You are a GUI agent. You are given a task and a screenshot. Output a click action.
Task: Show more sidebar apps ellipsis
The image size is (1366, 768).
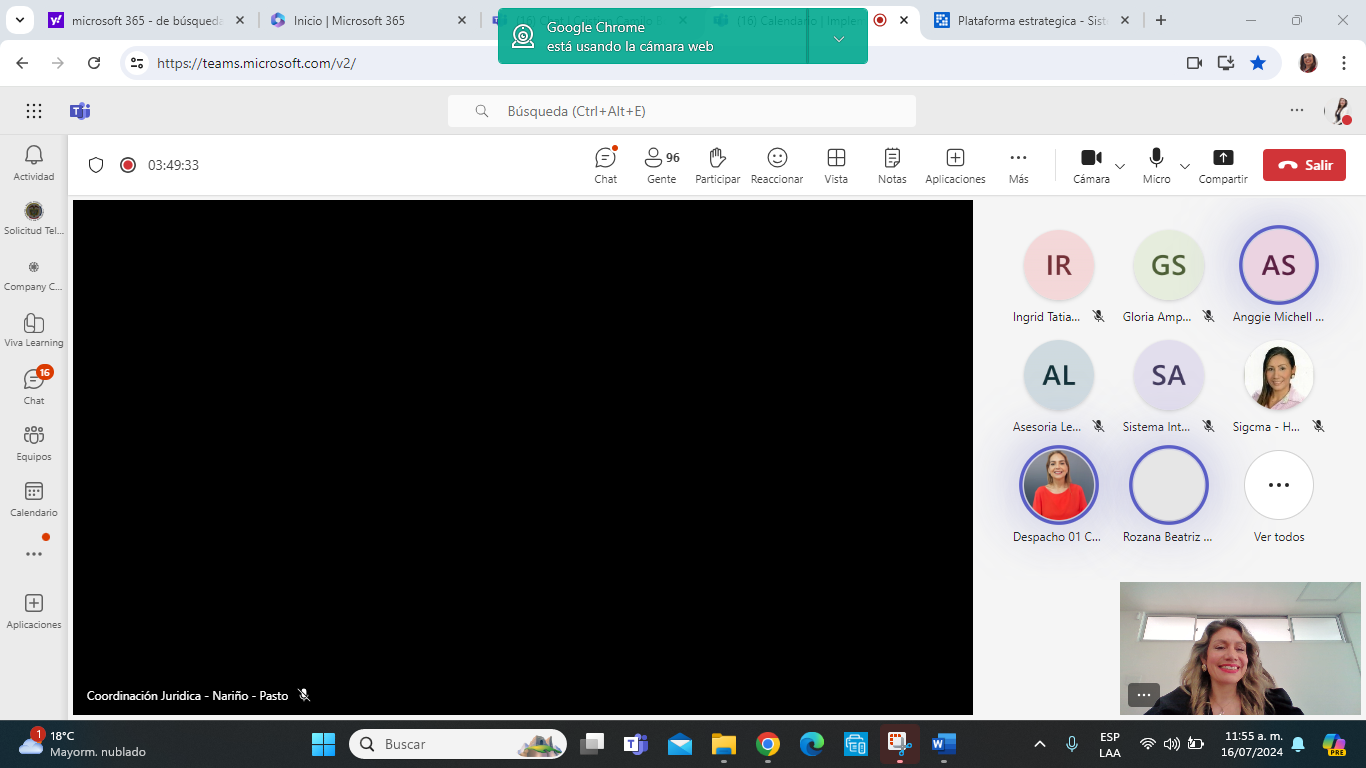[x=34, y=554]
